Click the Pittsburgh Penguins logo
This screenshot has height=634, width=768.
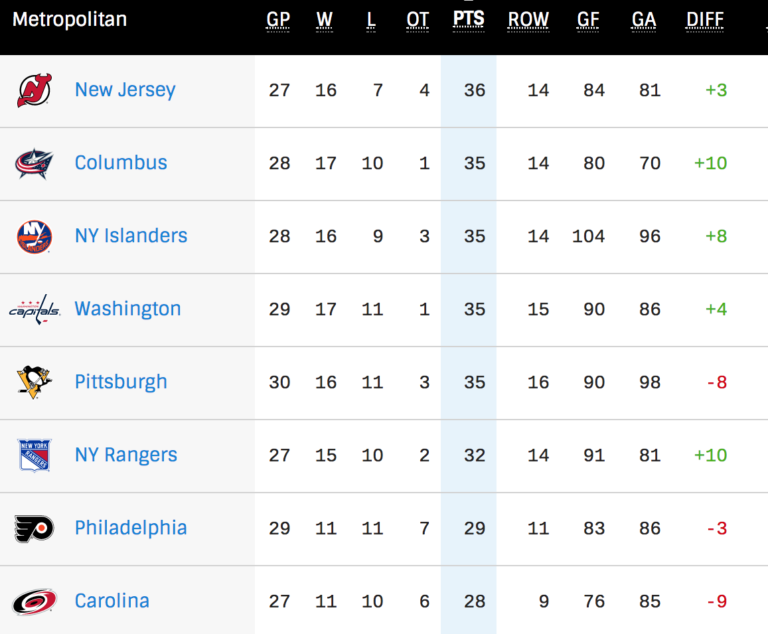click(x=35, y=382)
